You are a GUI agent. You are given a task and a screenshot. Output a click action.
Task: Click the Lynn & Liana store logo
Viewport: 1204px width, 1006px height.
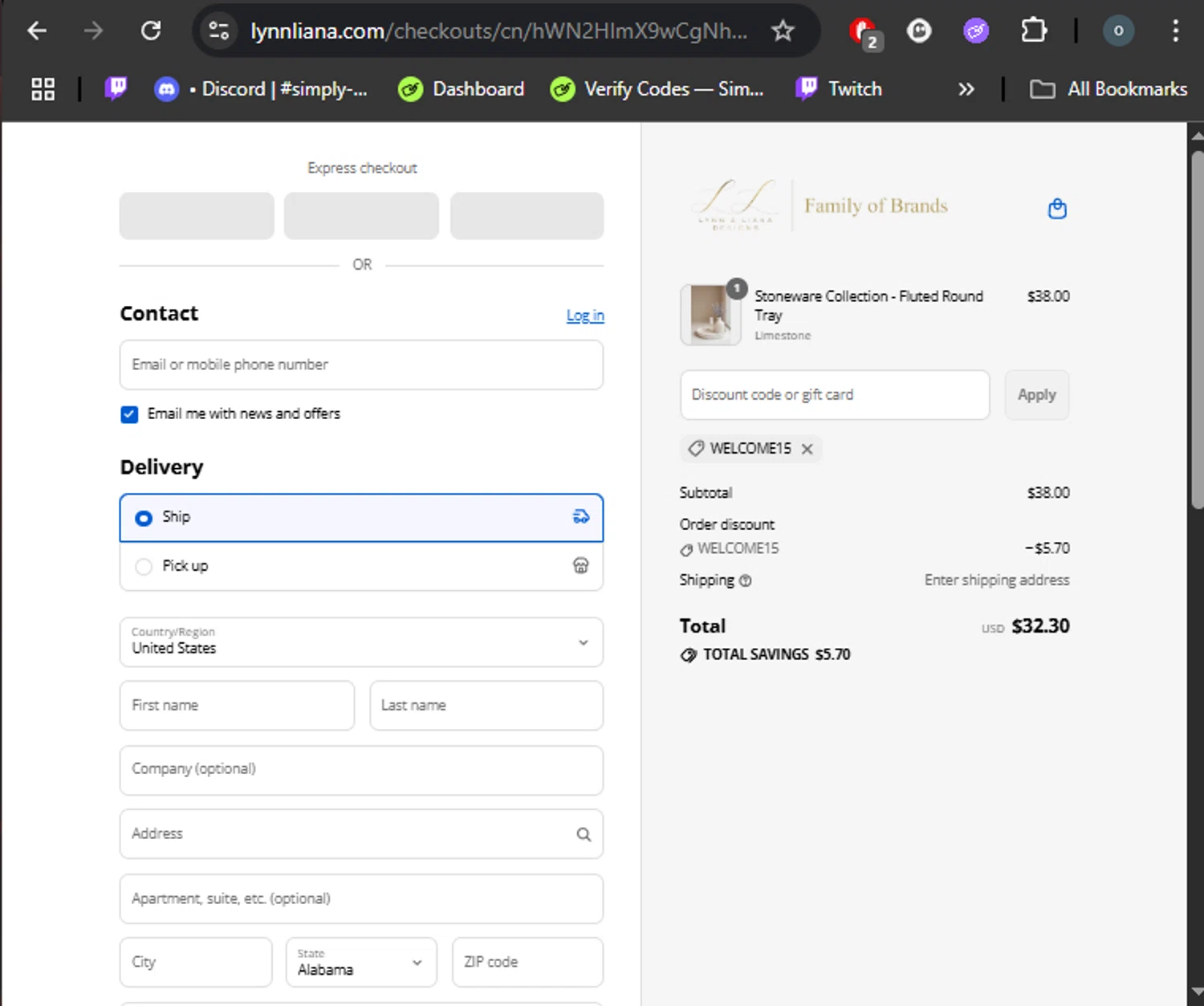tap(820, 206)
